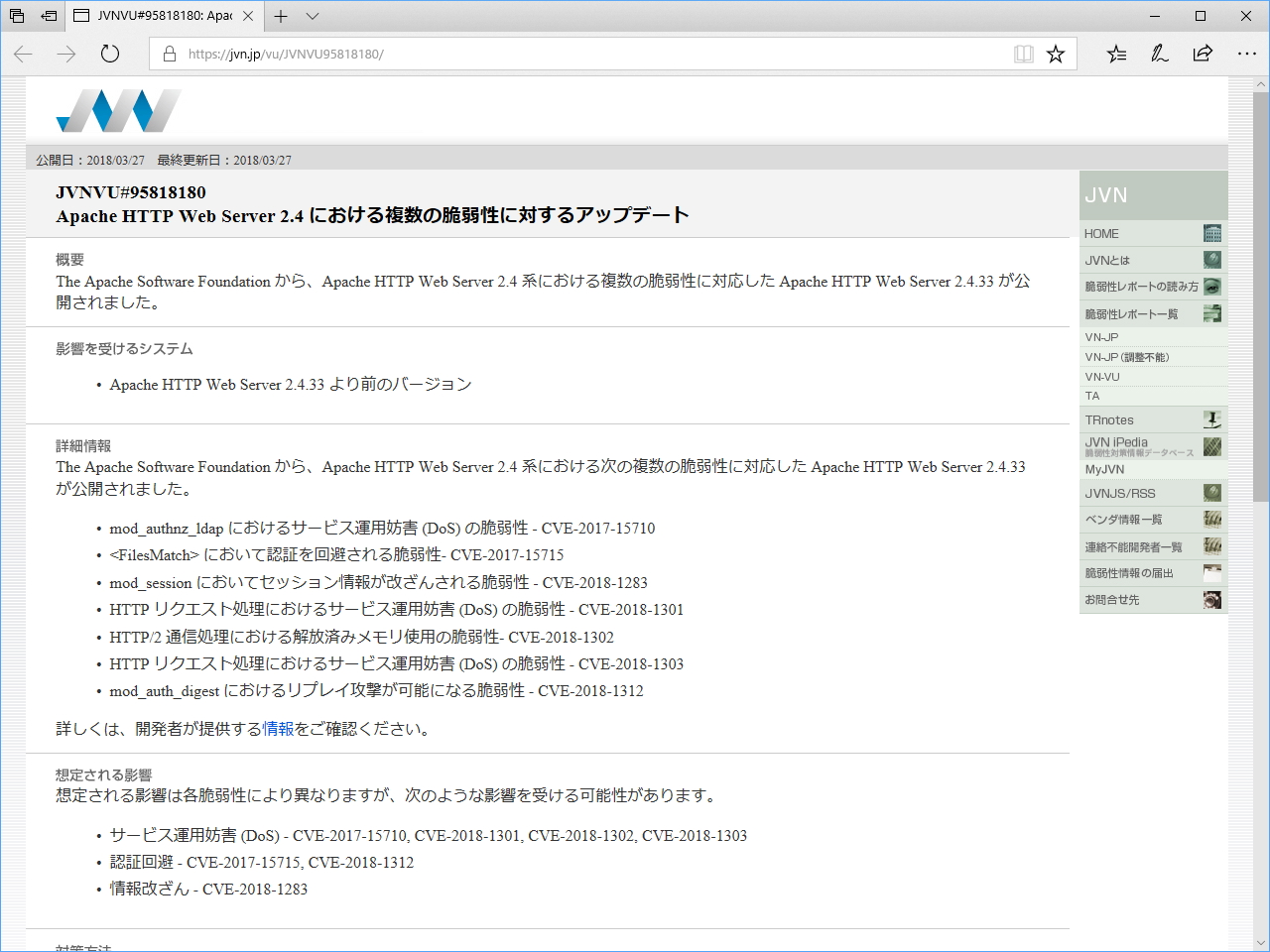Add this page to favorites with the star
This screenshot has width=1270, height=952.
coord(1055,54)
